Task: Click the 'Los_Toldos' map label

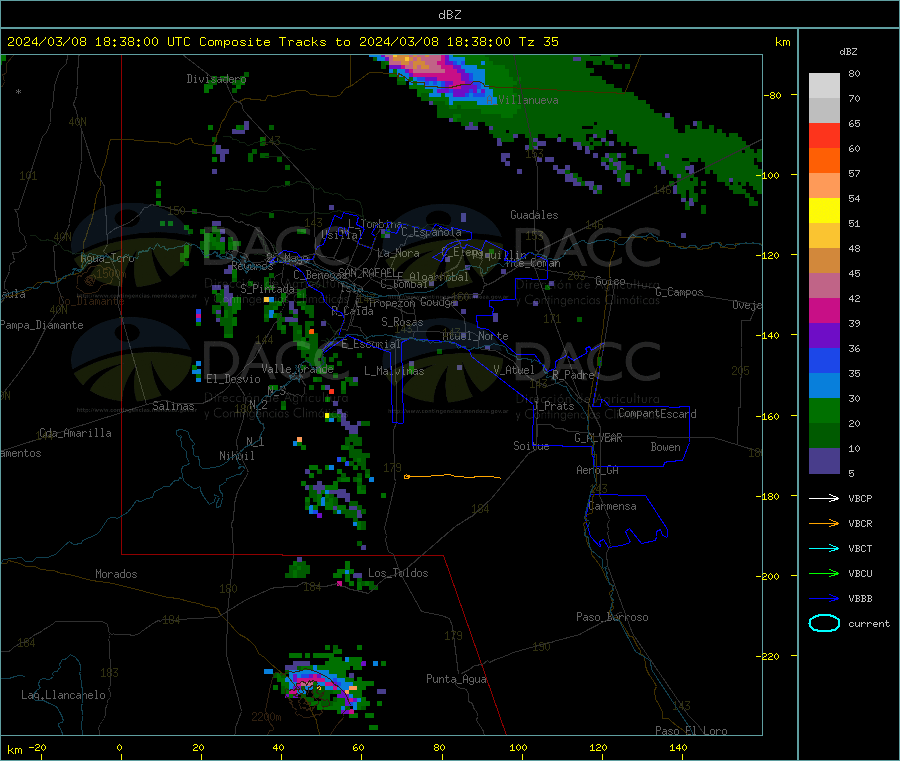Action: click(x=398, y=573)
